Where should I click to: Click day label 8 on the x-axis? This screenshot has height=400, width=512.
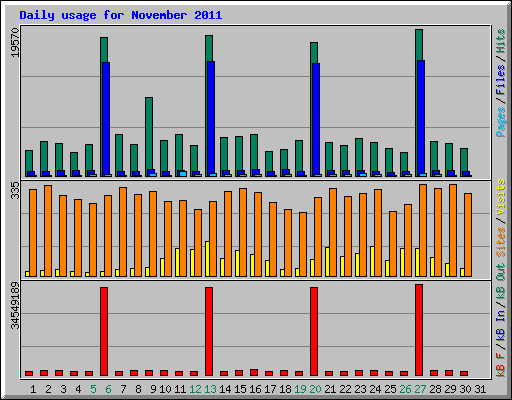138,389
